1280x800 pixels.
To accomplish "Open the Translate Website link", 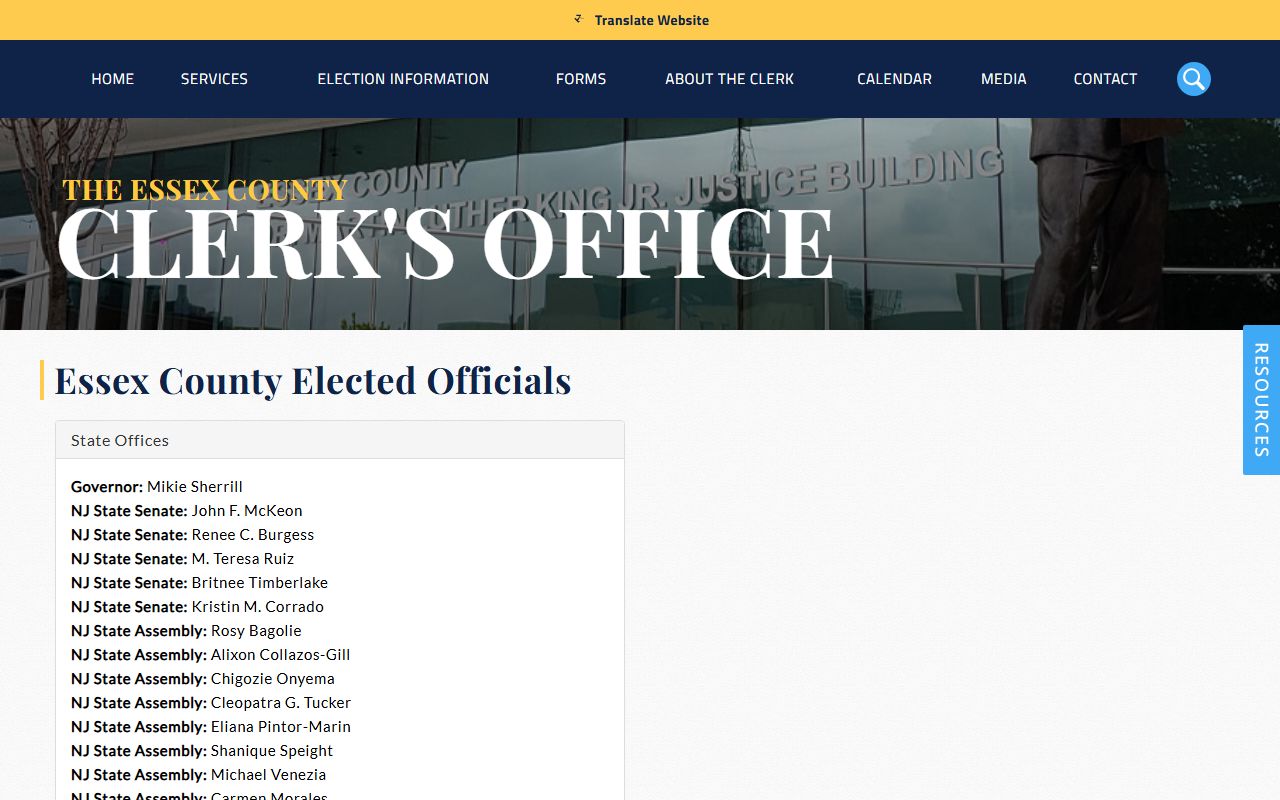I will (x=651, y=20).
